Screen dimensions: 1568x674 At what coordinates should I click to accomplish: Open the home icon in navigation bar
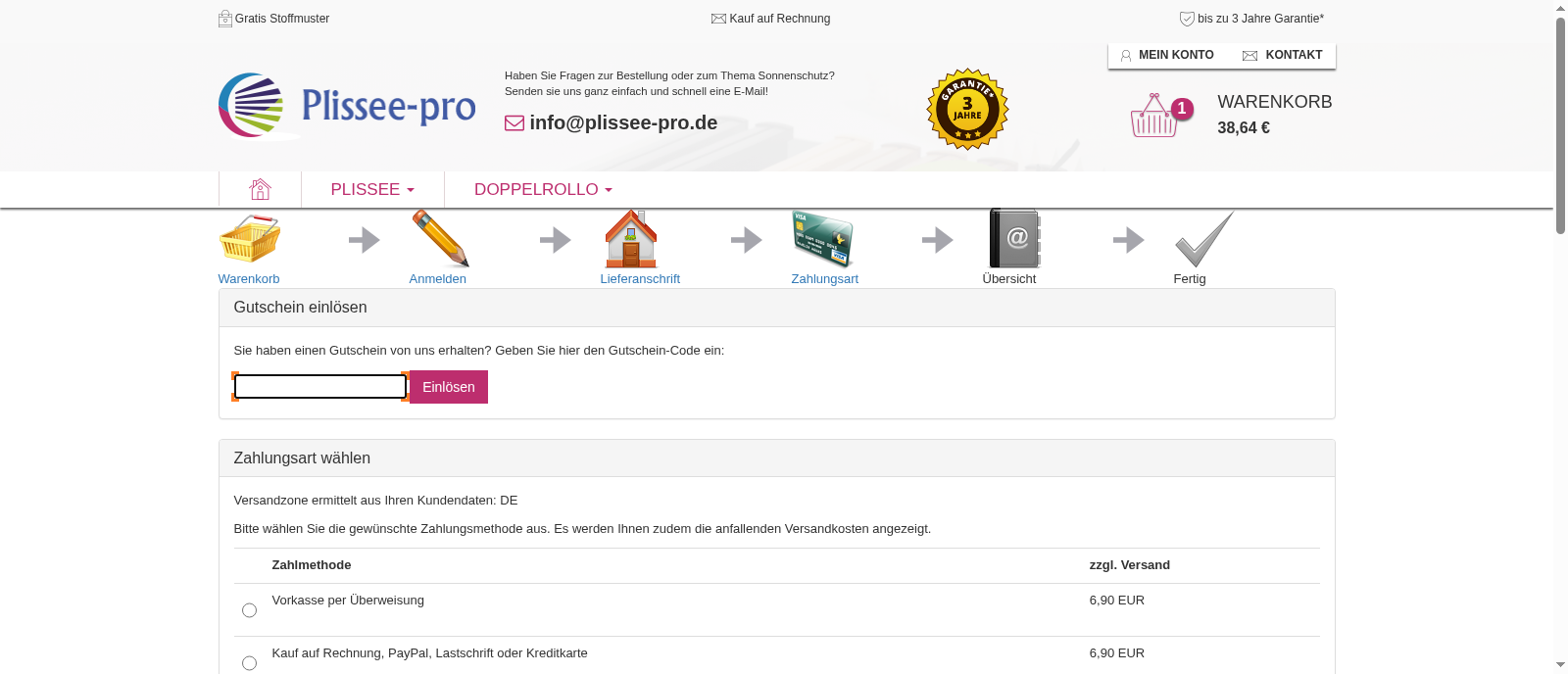point(260,189)
